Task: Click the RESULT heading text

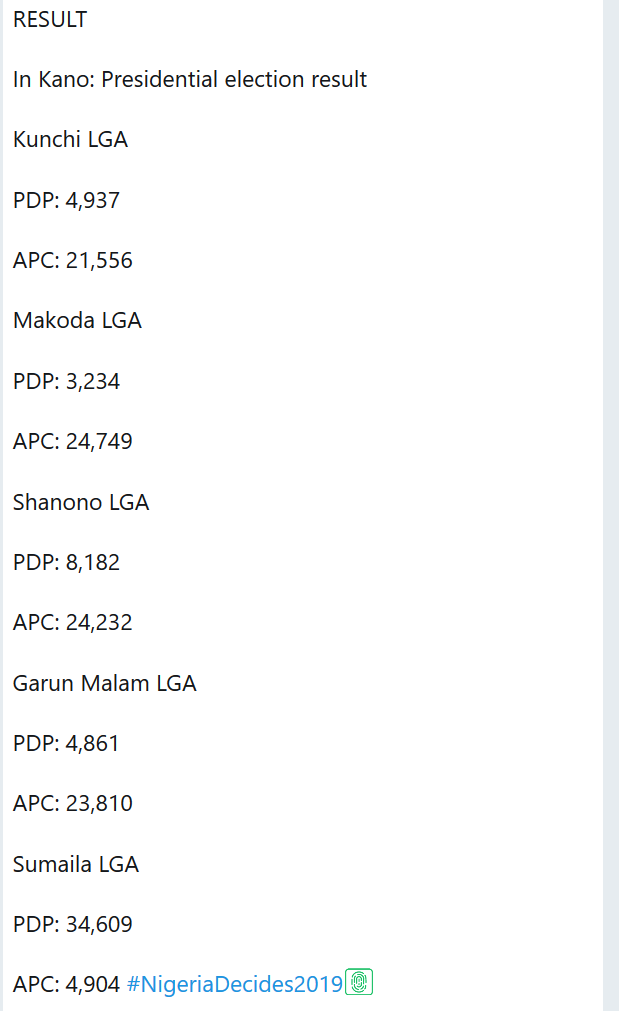Action: [x=50, y=19]
